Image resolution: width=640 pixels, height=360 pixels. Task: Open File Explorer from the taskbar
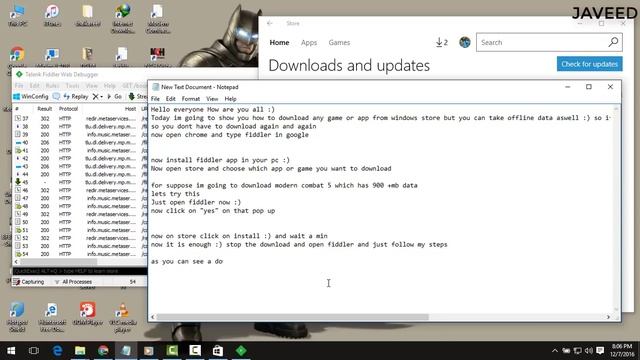pyautogui.click(x=80, y=351)
